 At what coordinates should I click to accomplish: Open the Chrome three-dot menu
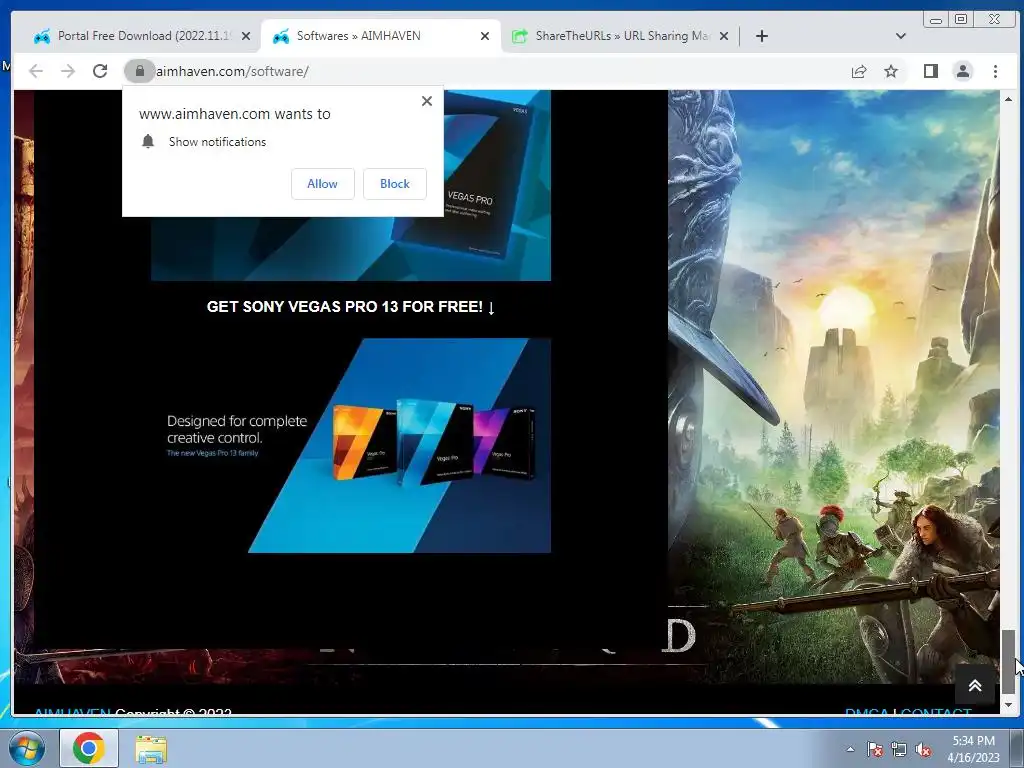995,71
